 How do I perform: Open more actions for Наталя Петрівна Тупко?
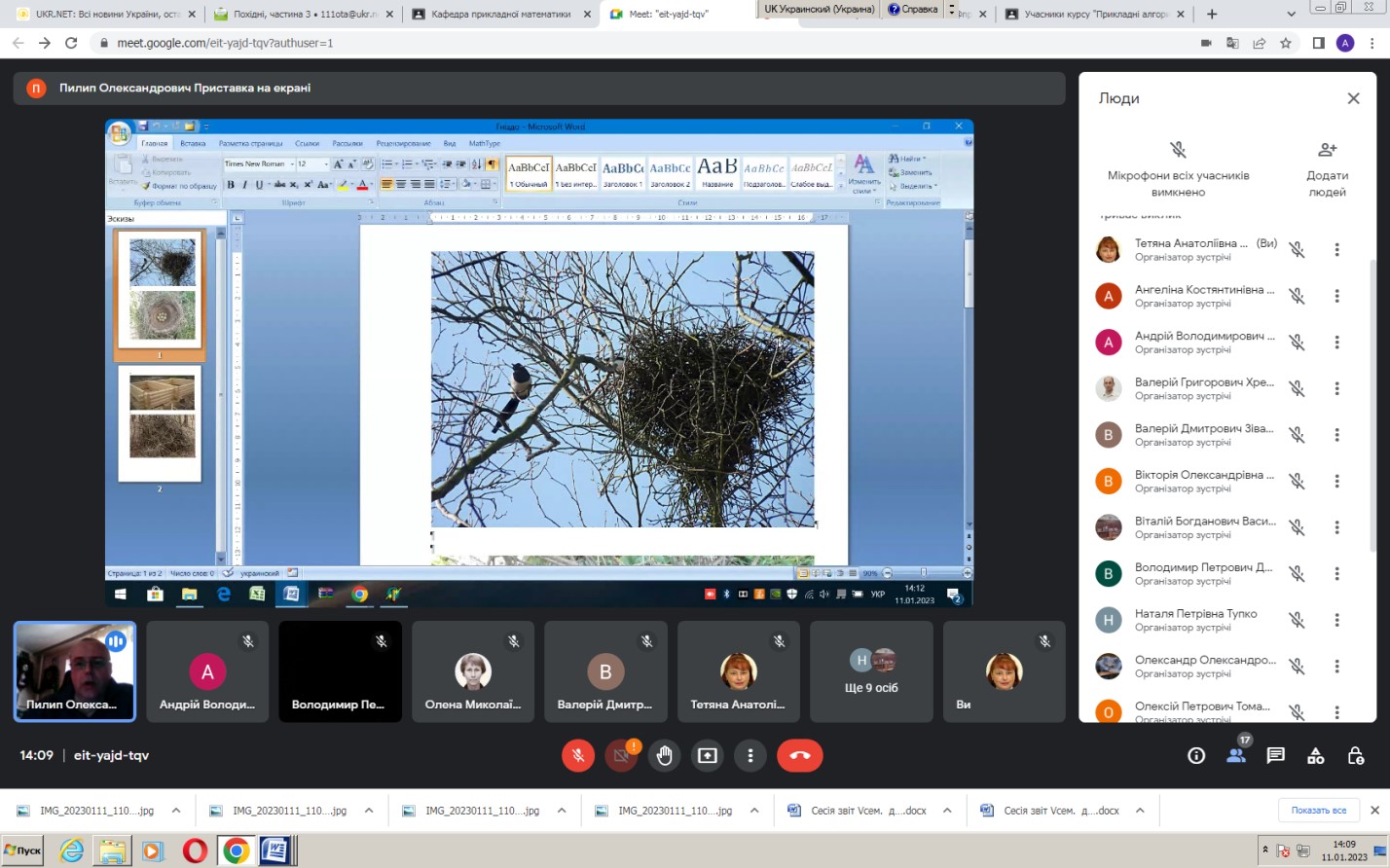(x=1336, y=620)
